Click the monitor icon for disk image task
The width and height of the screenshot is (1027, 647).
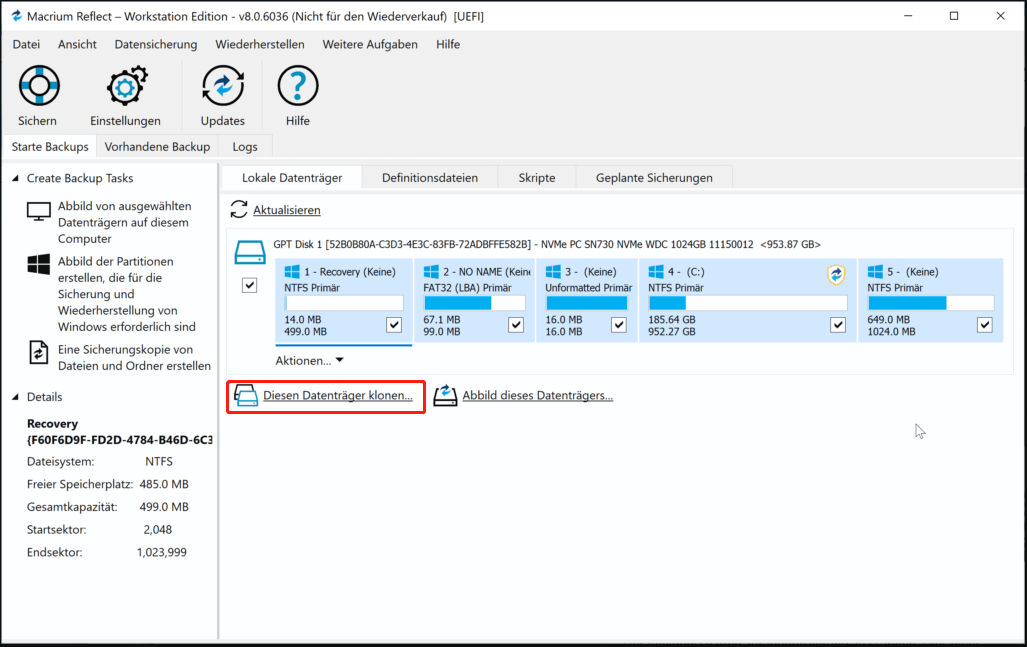[x=39, y=212]
